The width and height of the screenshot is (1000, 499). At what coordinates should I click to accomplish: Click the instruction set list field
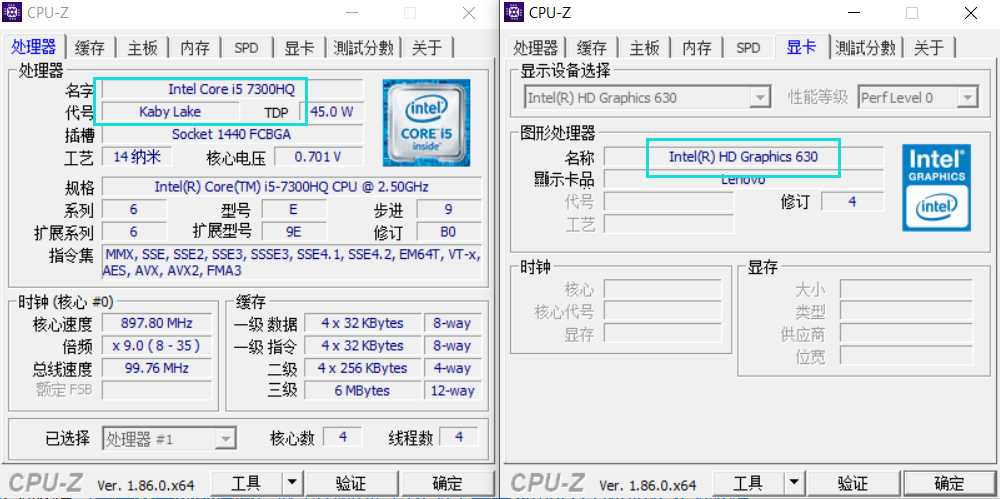click(291, 262)
